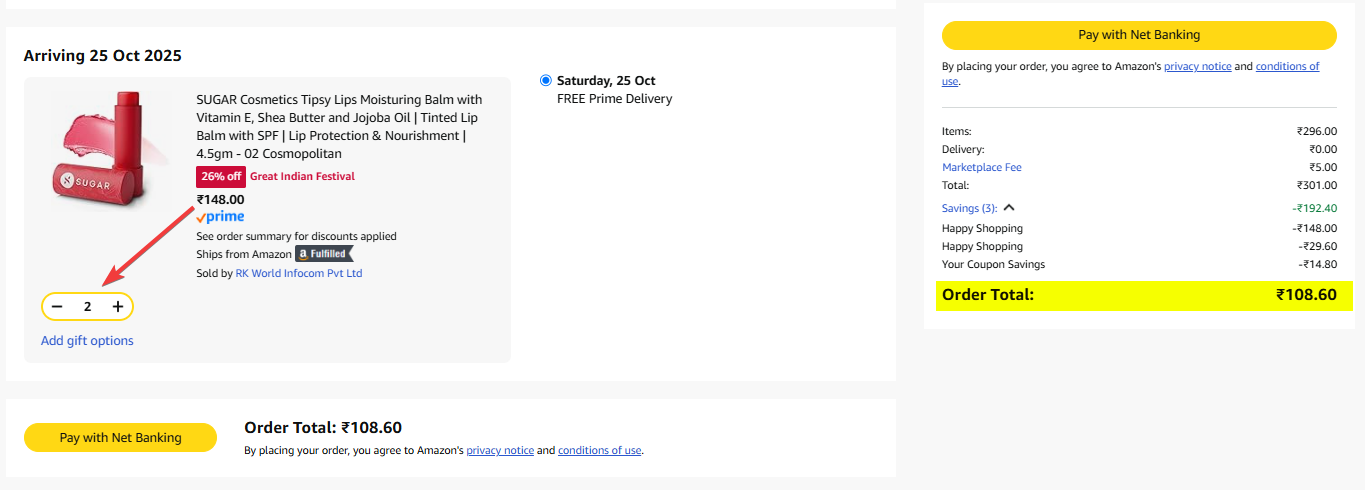
Task: Open privacy notice link in order summary
Action: point(1197,67)
